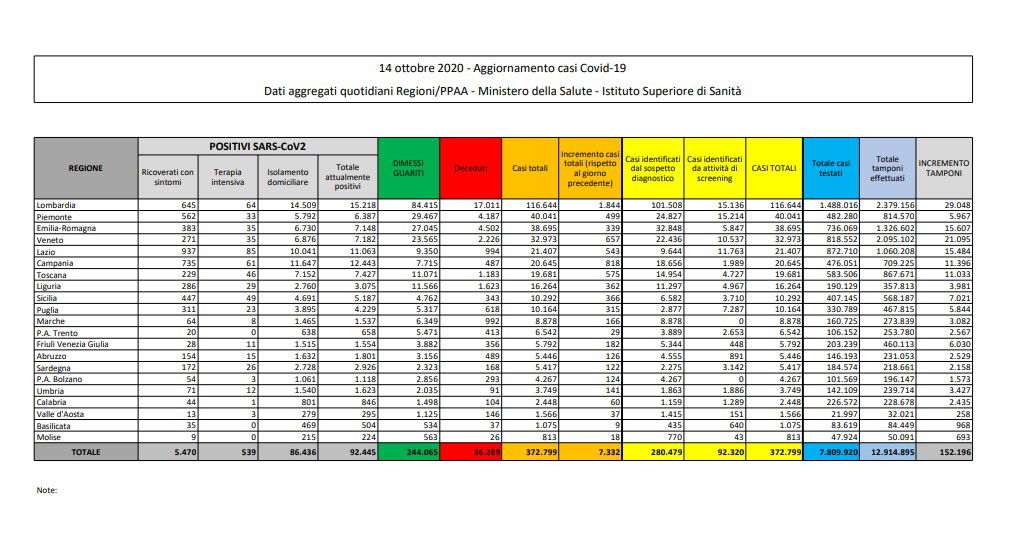The width and height of the screenshot is (1025, 539).
Task: Select the 'Isolamento domiciliare' column header
Action: point(288,177)
